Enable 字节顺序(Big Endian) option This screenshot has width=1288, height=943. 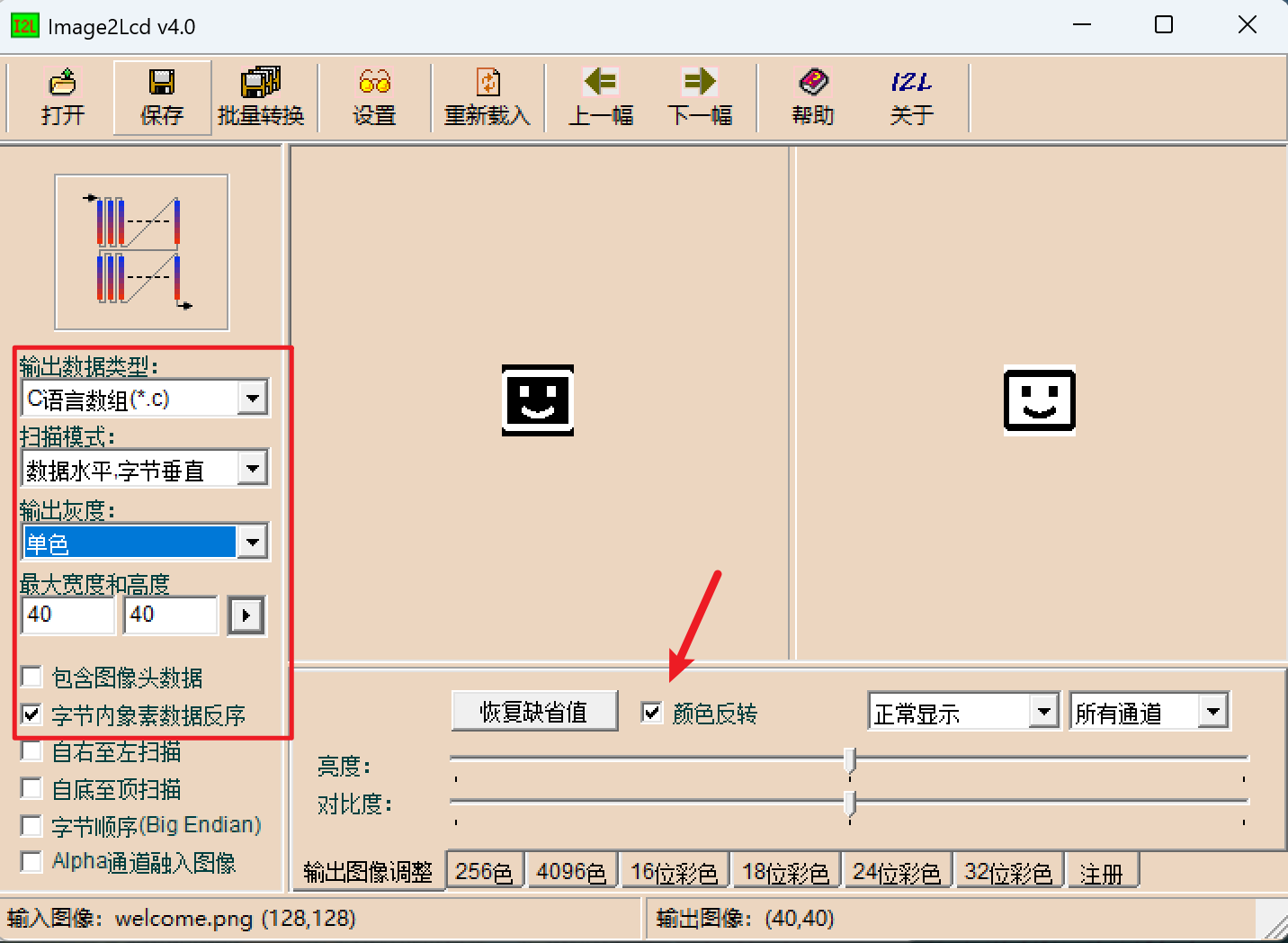(x=31, y=825)
